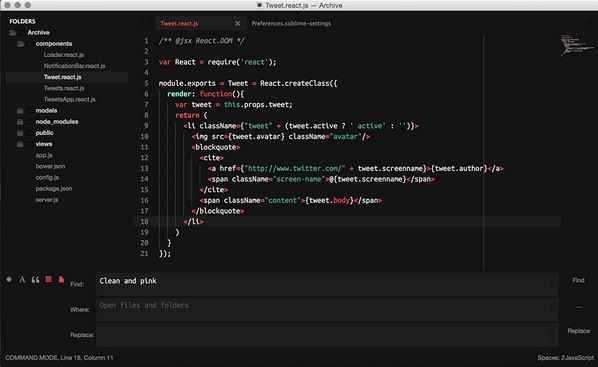Screen dimensions: 598x367
Task: Open NotificationBar.react.js in the sidebar
Action: (74, 66)
